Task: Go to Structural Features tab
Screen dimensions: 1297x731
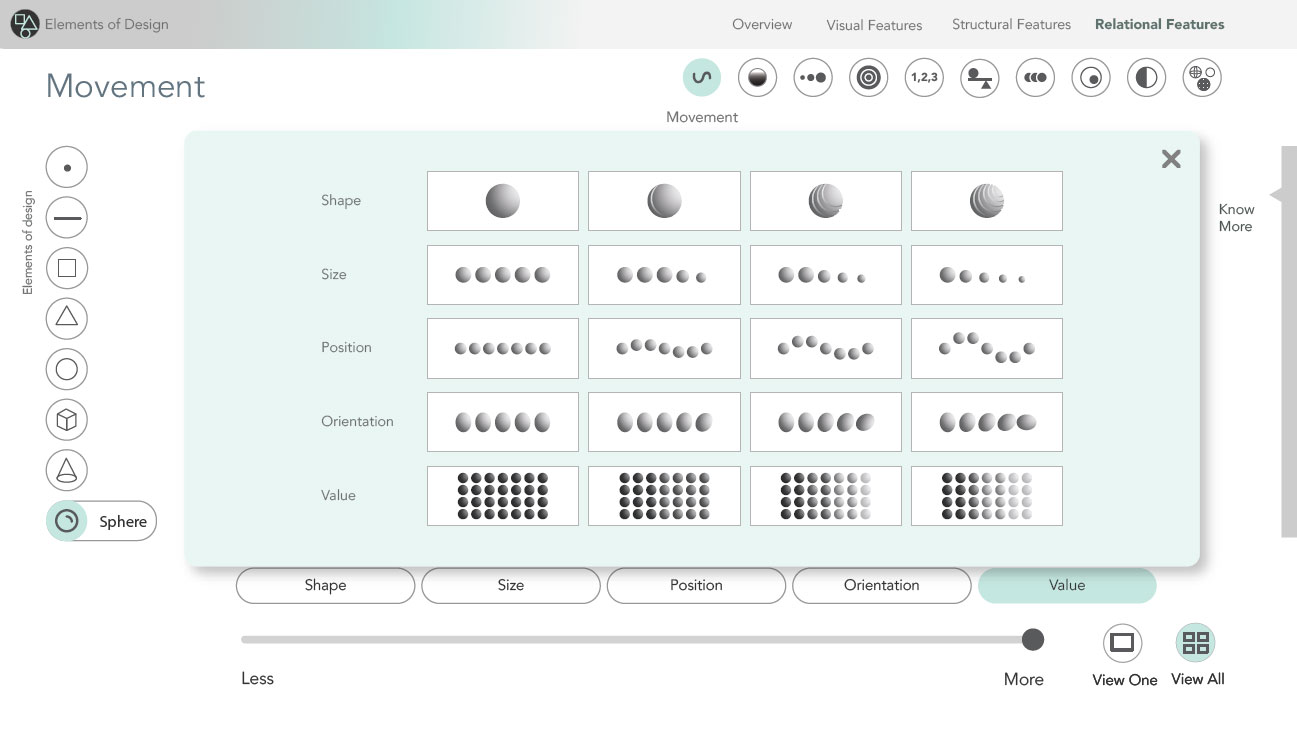Action: (1010, 24)
